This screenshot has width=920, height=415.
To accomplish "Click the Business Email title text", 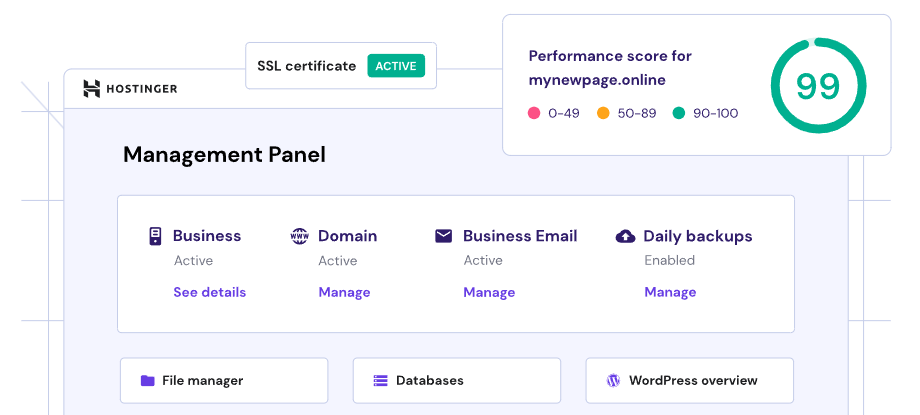I will (x=520, y=236).
